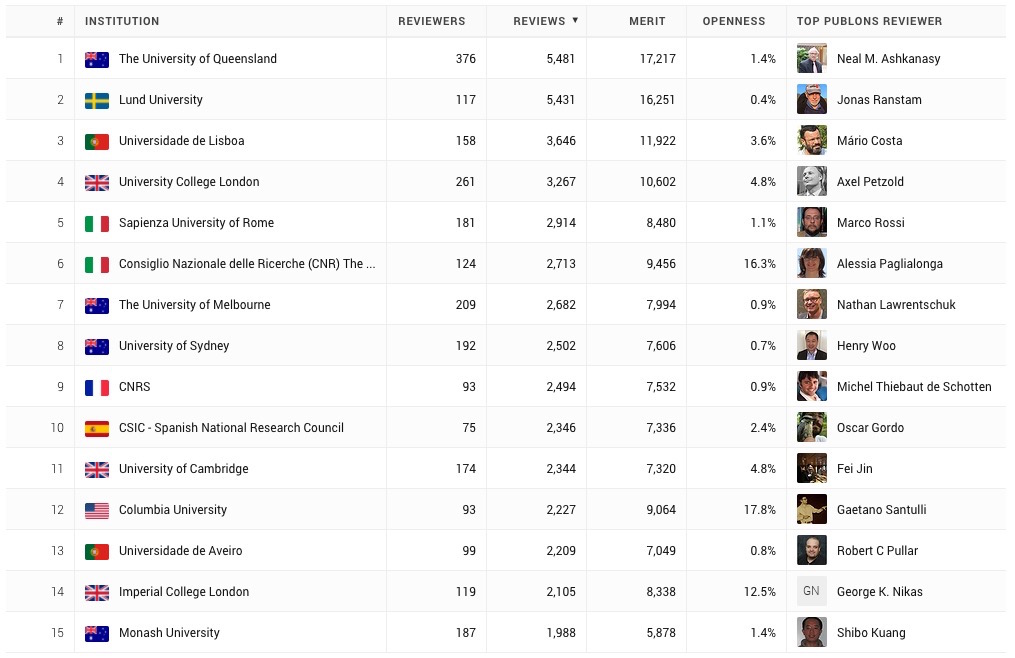Click the Italian flag beside Sapienza University of Rome
1015x658 pixels.
(x=96, y=223)
